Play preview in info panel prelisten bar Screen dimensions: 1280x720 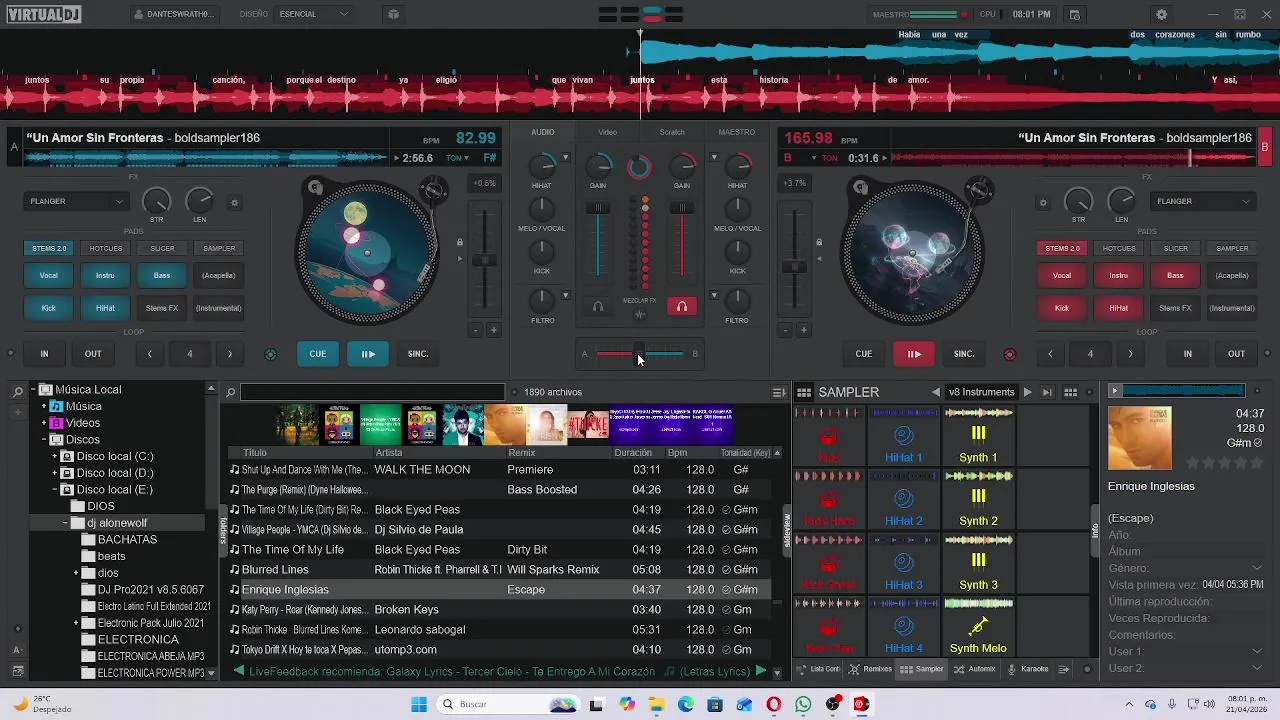pos(1114,391)
